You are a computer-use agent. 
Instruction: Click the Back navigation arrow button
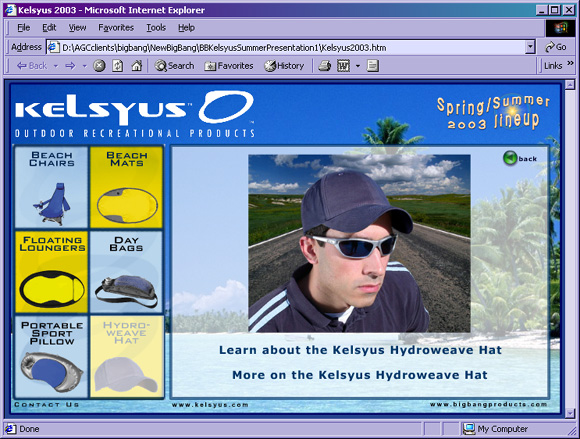[x=32, y=66]
